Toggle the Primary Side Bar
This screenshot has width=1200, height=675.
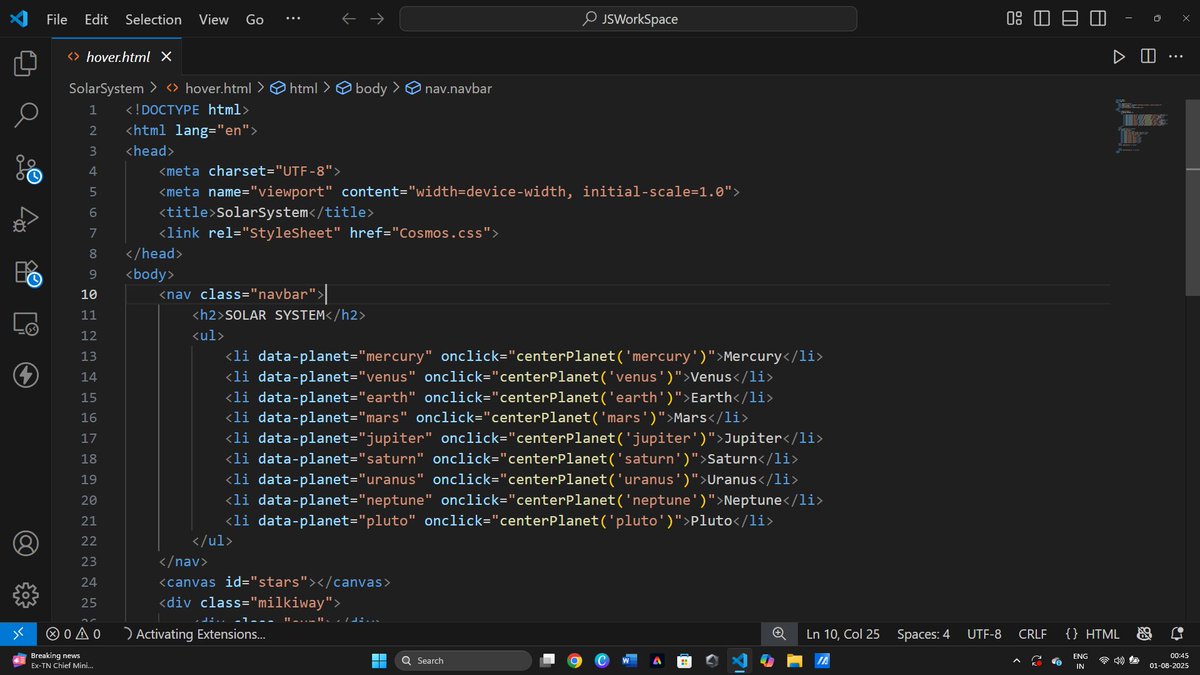[x=1042, y=19]
